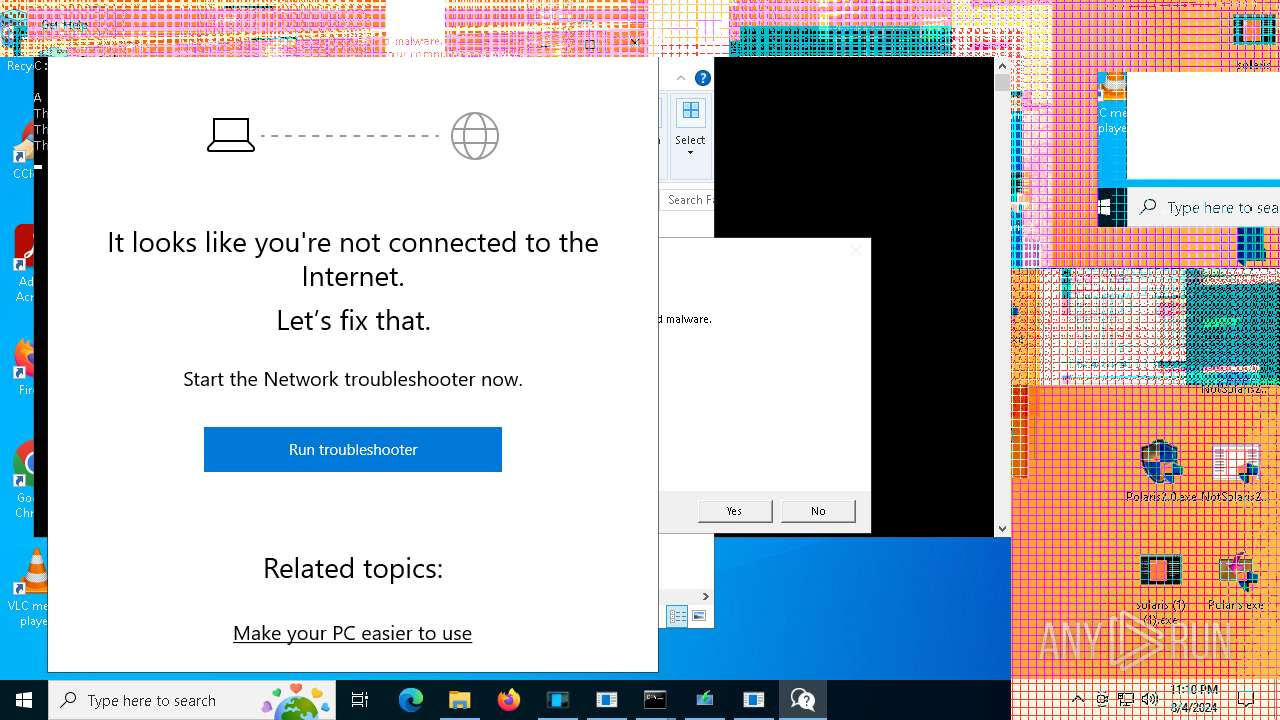Open File Explorer help icon
The width and height of the screenshot is (1280, 720).
click(703, 78)
